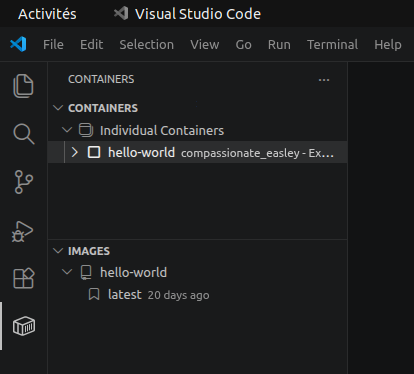The height and width of the screenshot is (374, 414).
Task: Open the Explorer view icon
Action: [x=23, y=86]
